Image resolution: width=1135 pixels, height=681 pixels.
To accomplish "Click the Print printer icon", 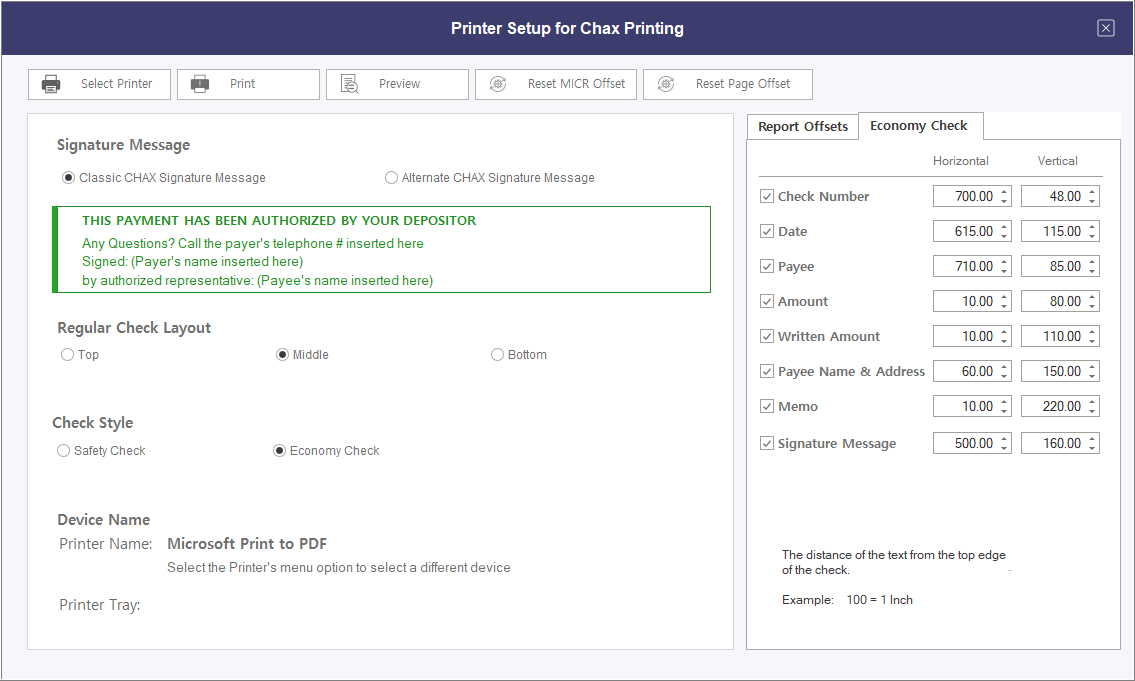I will 200,84.
